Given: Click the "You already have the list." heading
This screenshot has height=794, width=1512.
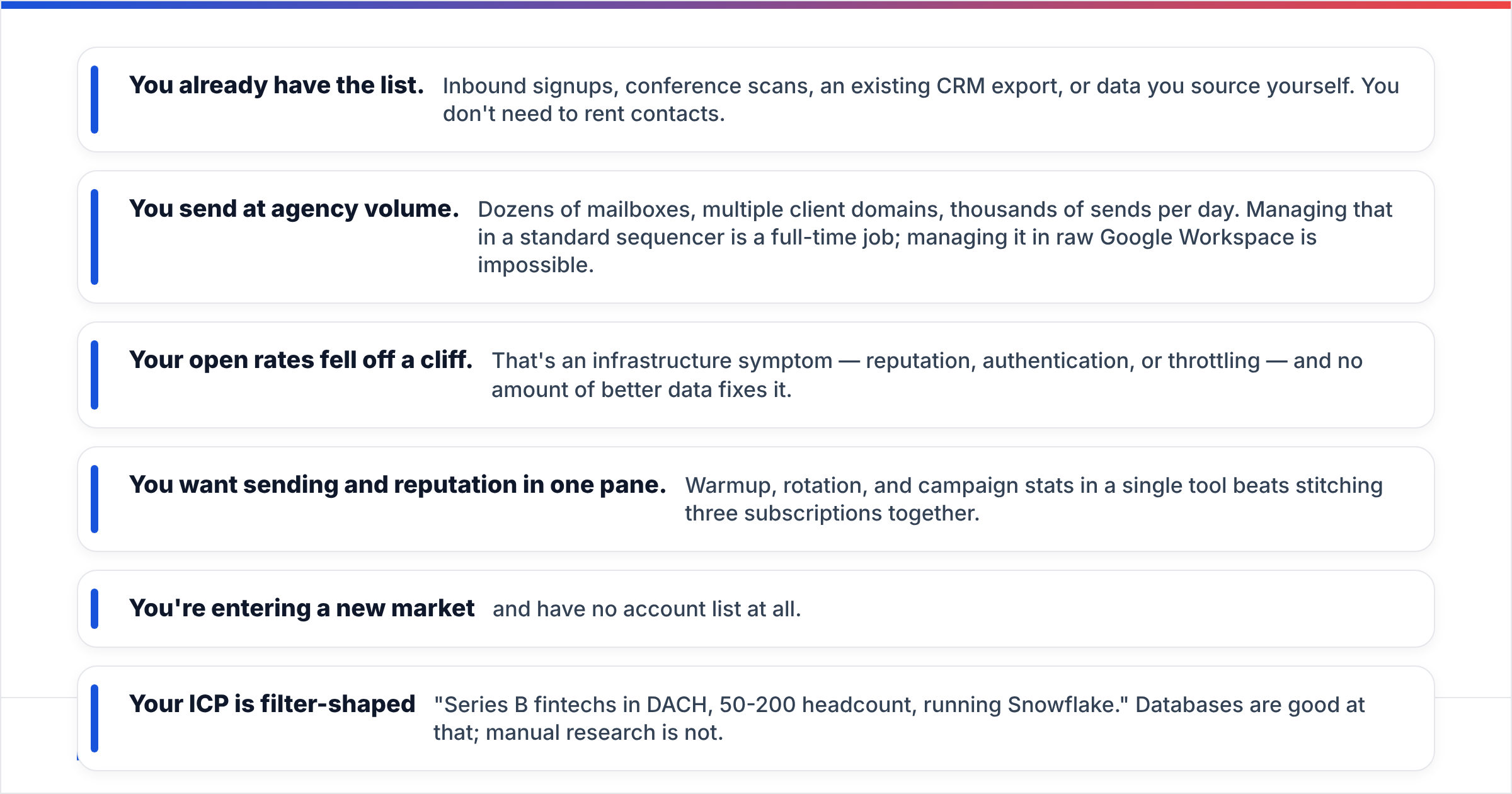Looking at the screenshot, I should (x=276, y=85).
